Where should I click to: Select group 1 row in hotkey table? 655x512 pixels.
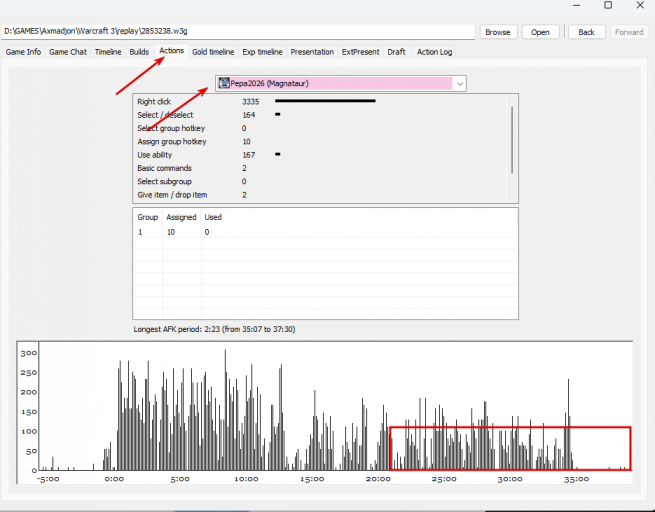click(x=325, y=232)
